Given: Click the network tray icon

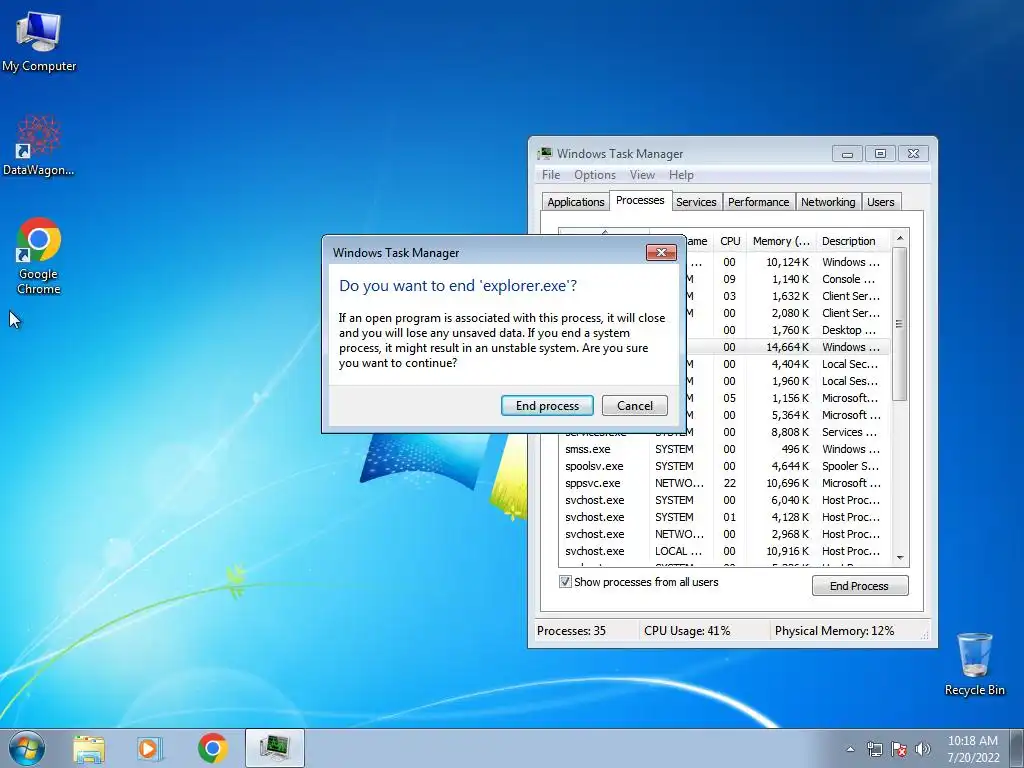Looking at the screenshot, I should [x=874, y=749].
